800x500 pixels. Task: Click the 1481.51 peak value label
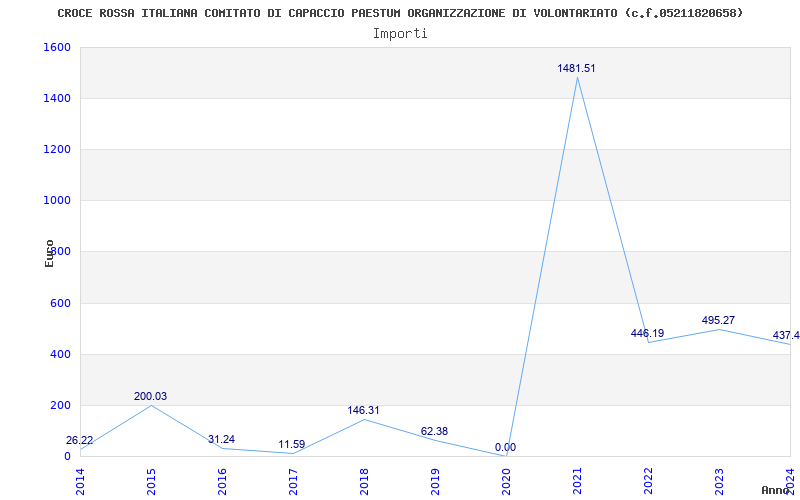pyautogui.click(x=576, y=68)
